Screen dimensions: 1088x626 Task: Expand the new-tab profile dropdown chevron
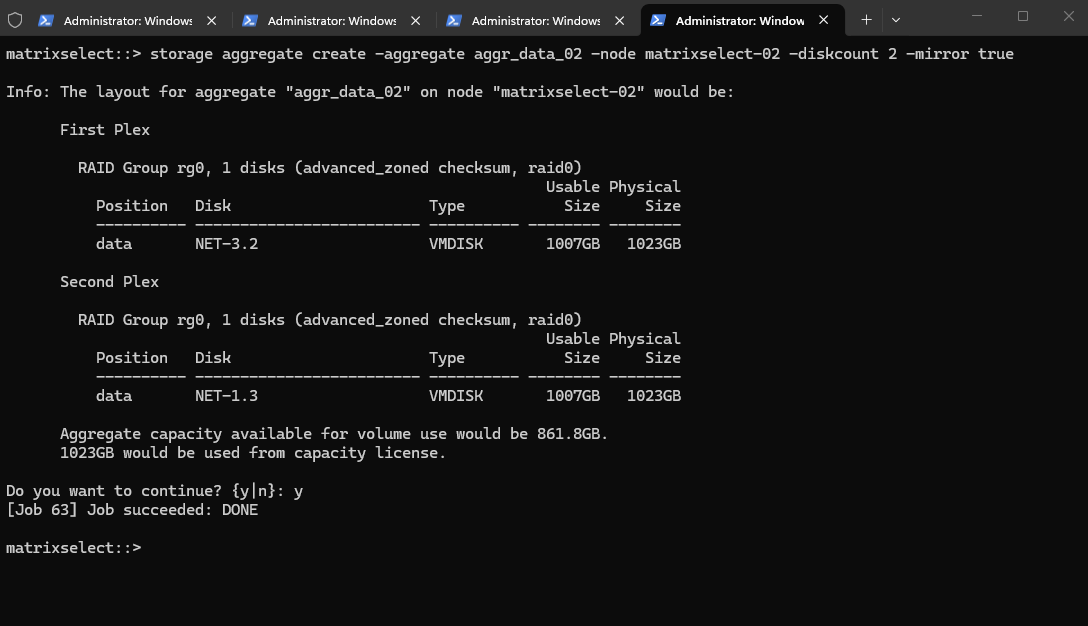895,20
